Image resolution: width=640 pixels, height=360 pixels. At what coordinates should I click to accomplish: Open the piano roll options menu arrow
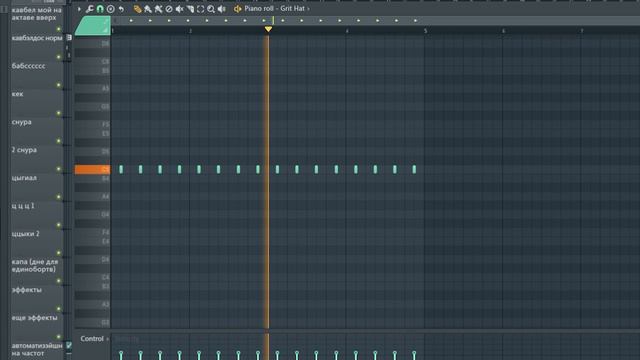click(x=79, y=9)
